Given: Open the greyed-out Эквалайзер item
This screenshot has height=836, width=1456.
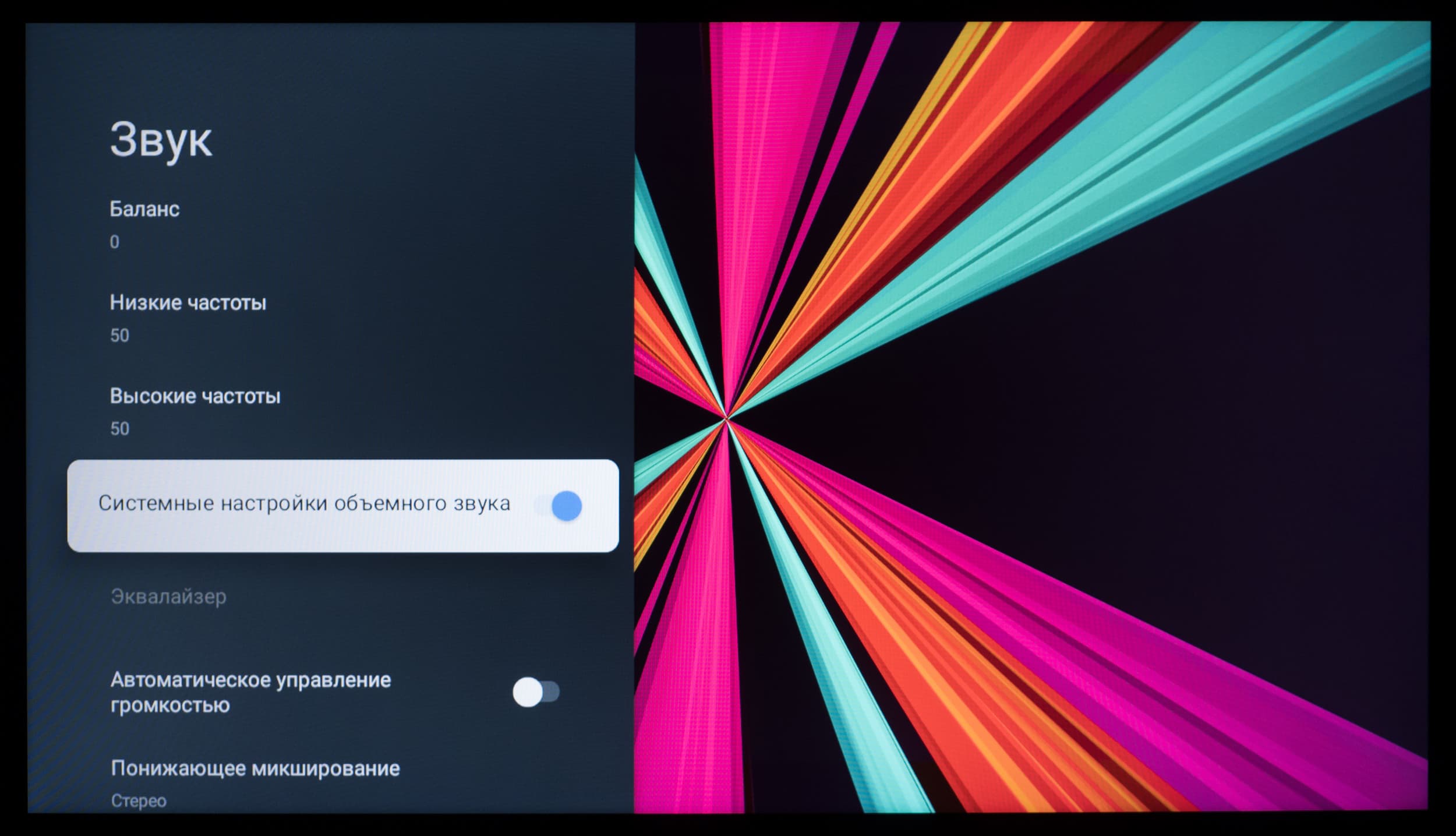Looking at the screenshot, I should click(168, 597).
